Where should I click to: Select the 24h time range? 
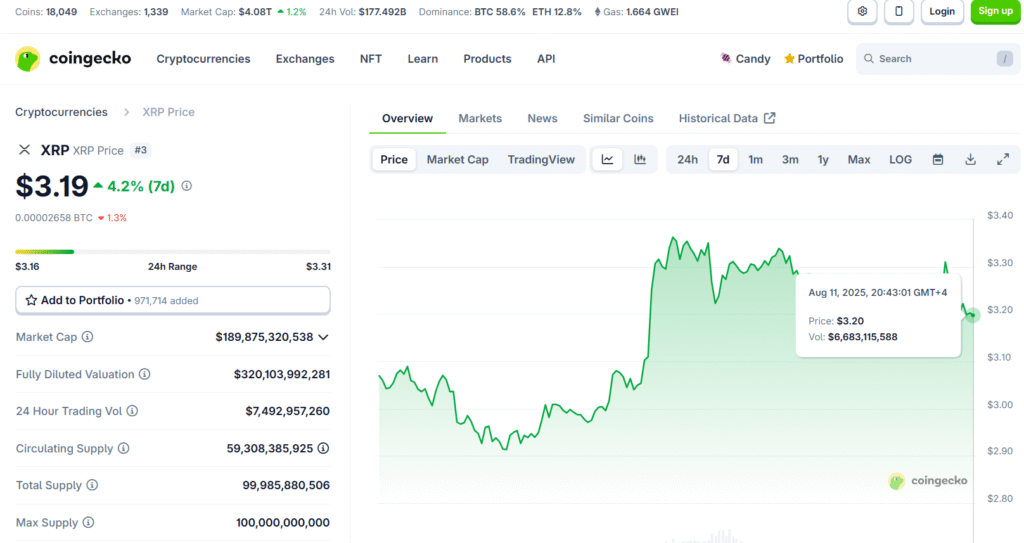coord(687,159)
